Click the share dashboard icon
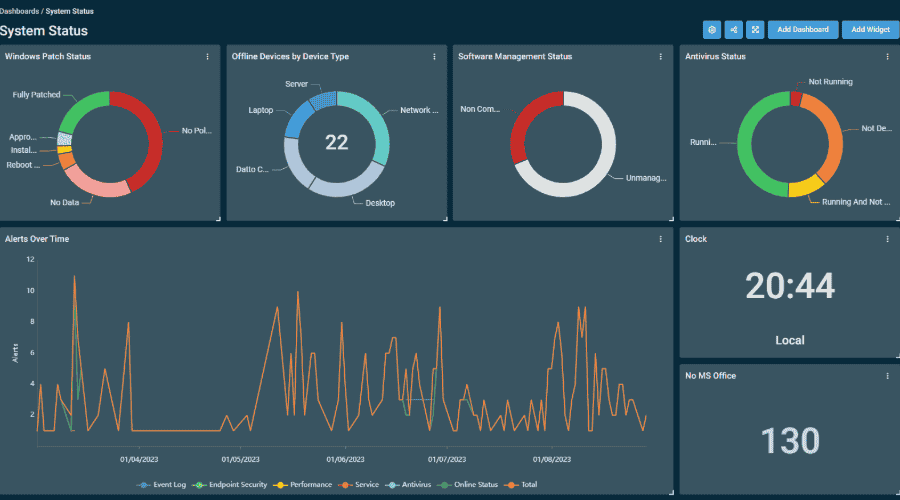Screen dimensions: 900x500 click(734, 30)
